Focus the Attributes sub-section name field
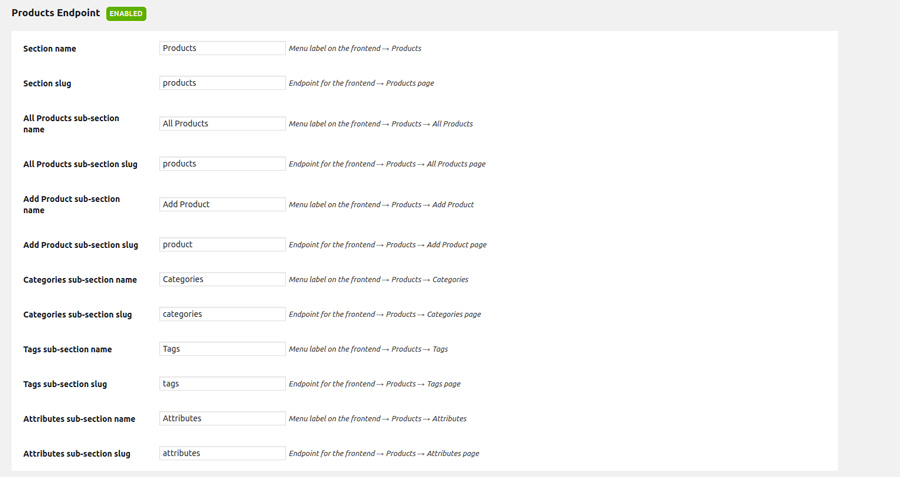This screenshot has height=477, width=900. click(x=222, y=419)
